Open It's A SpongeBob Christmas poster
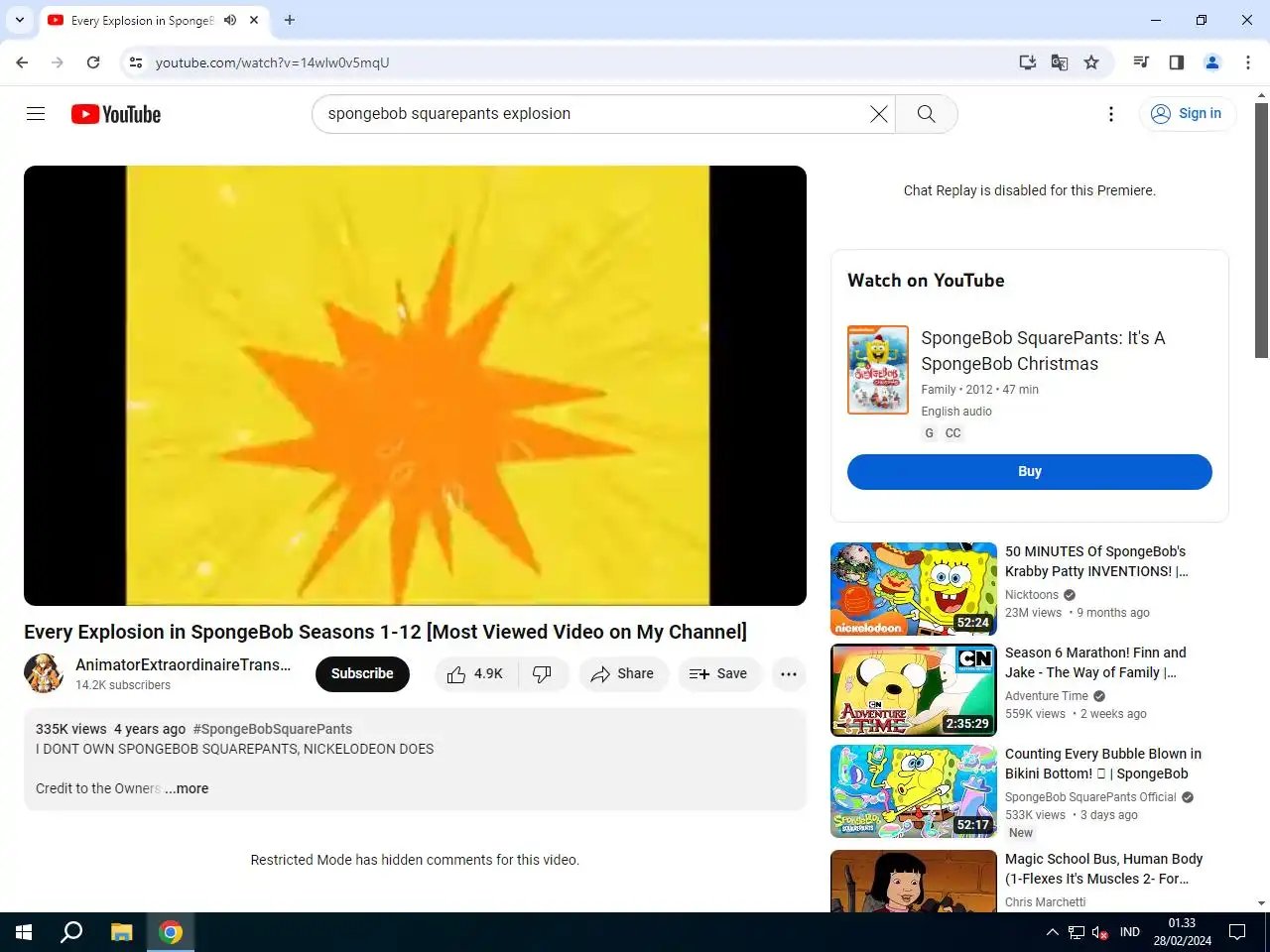The image size is (1270, 952). 878,370
